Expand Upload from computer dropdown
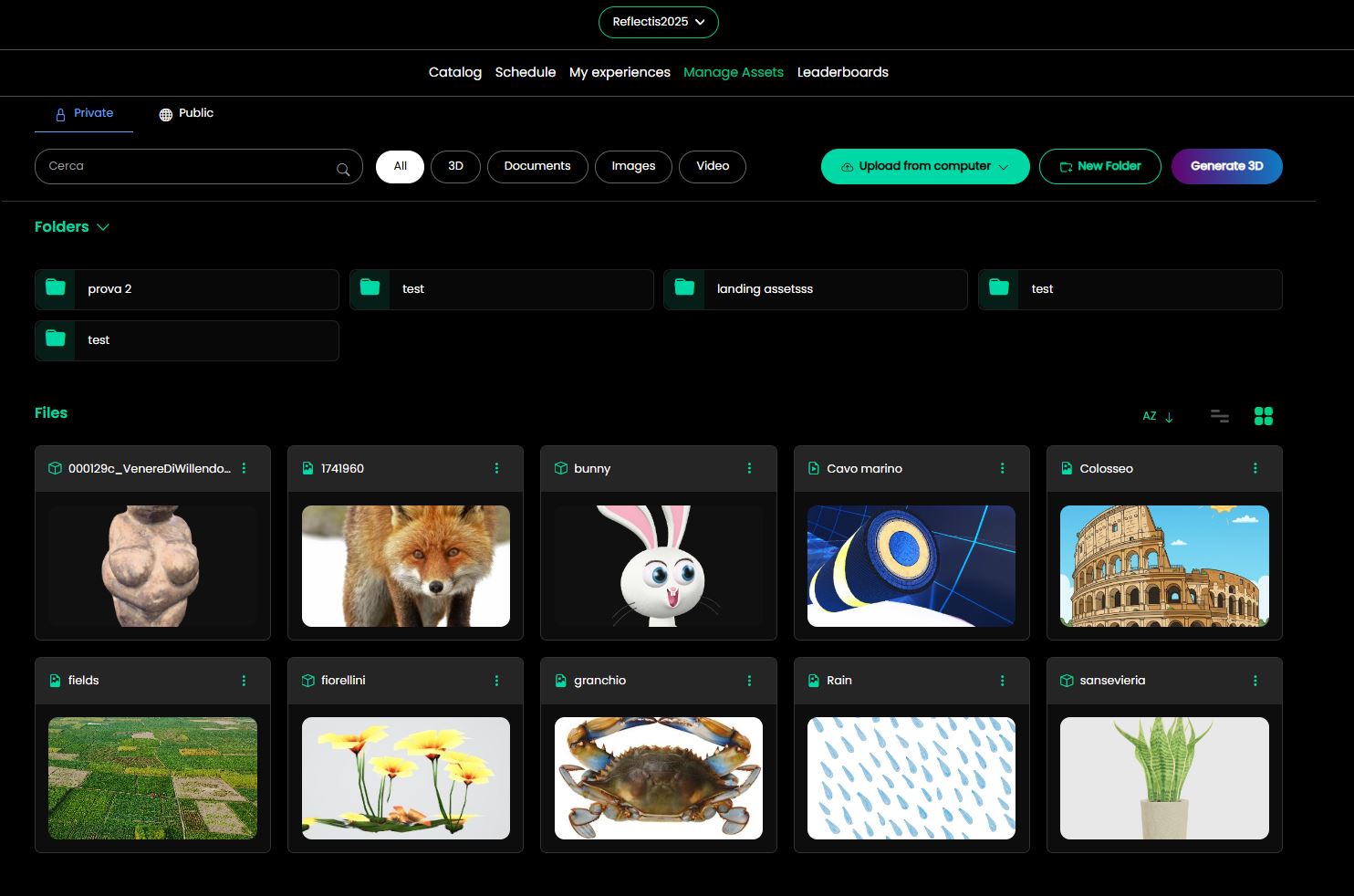 tap(1004, 167)
